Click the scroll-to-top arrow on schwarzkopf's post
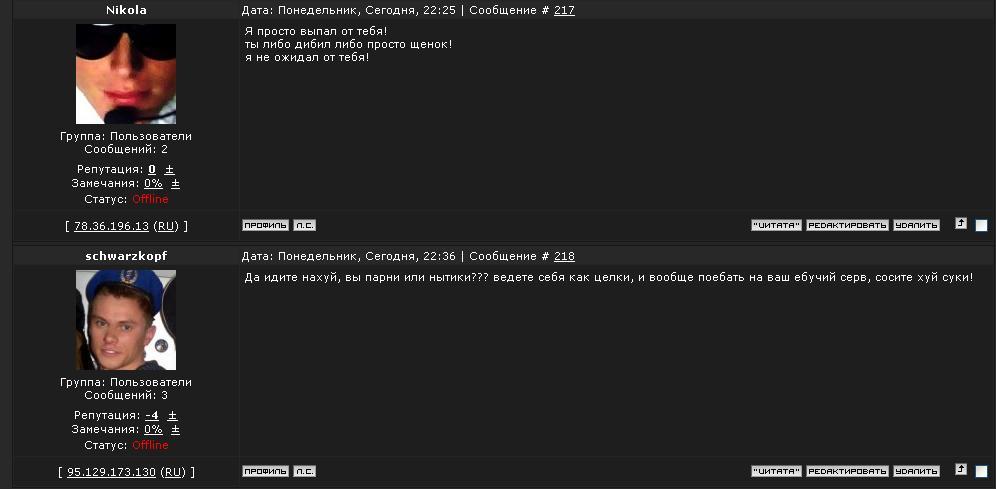996x489 pixels. click(x=961, y=469)
